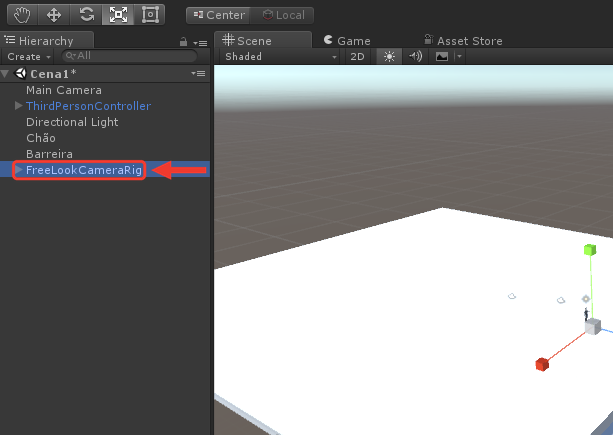
Task: Click the red X-axis scale handle
Action: [x=542, y=364]
